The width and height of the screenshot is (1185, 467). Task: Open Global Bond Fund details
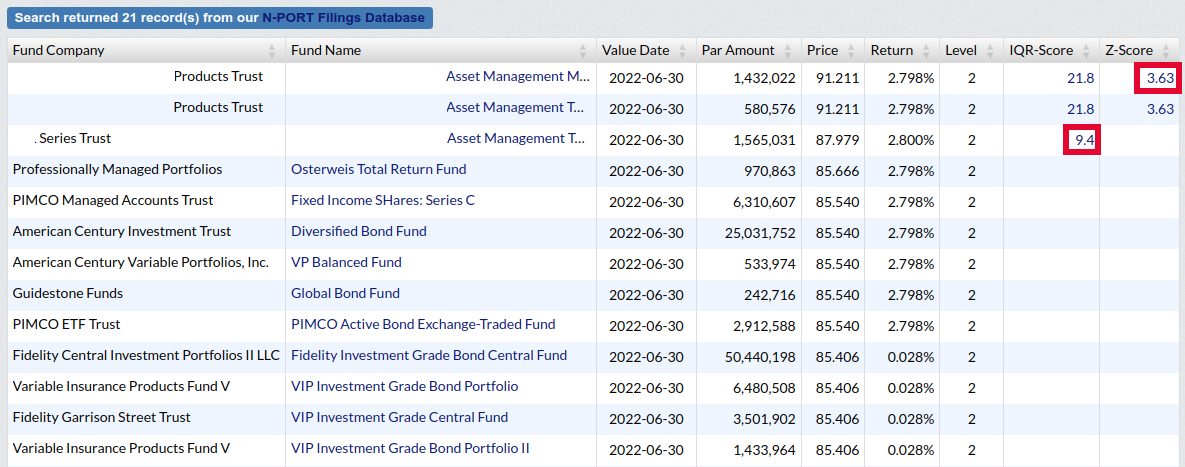(x=345, y=294)
